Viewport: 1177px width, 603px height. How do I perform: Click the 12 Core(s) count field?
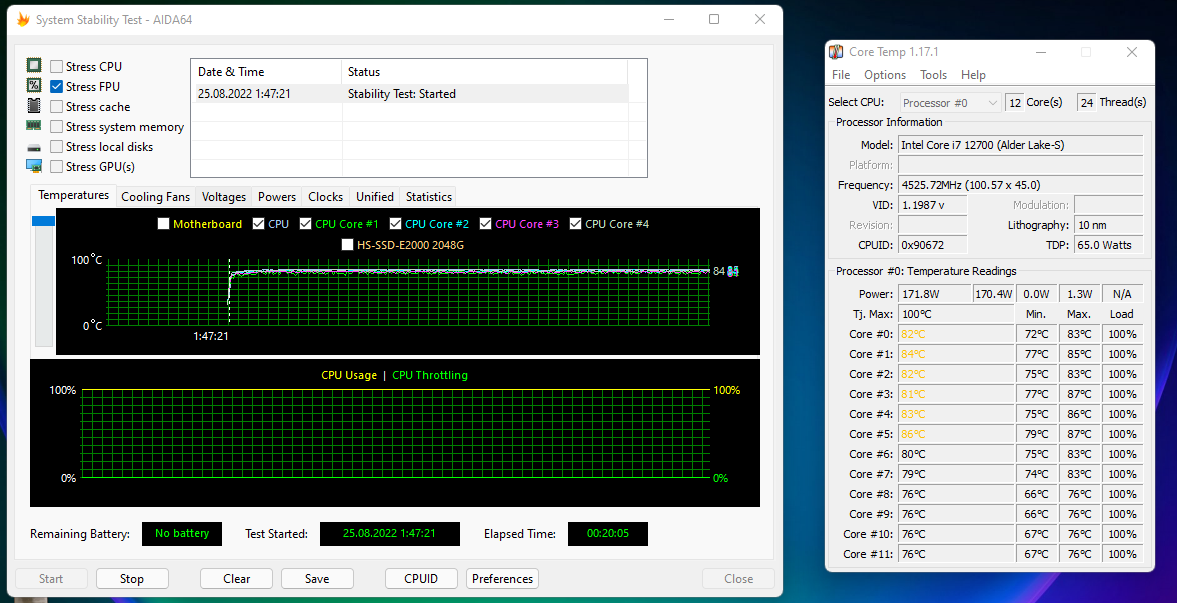pyautogui.click(x=1014, y=103)
